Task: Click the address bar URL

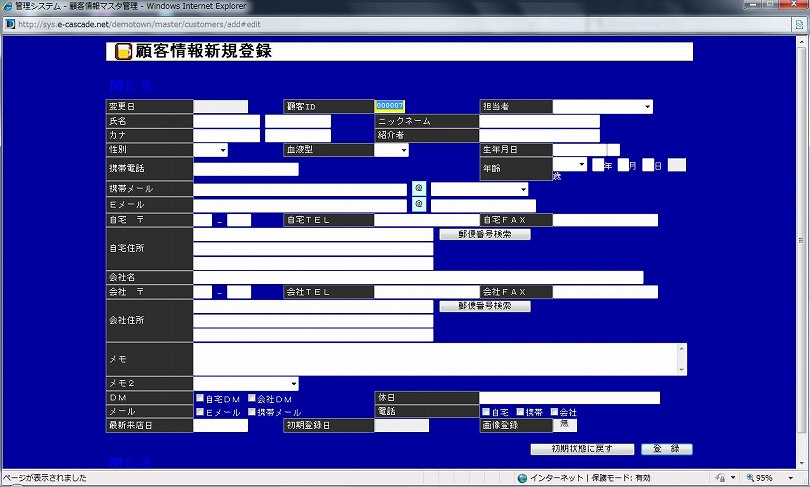Action: 139,24
